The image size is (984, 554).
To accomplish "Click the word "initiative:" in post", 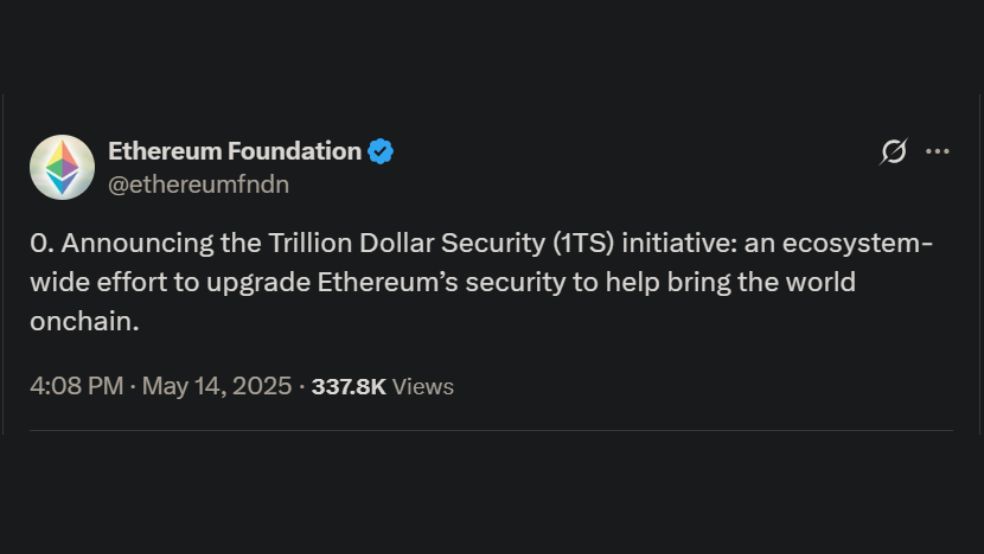I will (x=680, y=243).
